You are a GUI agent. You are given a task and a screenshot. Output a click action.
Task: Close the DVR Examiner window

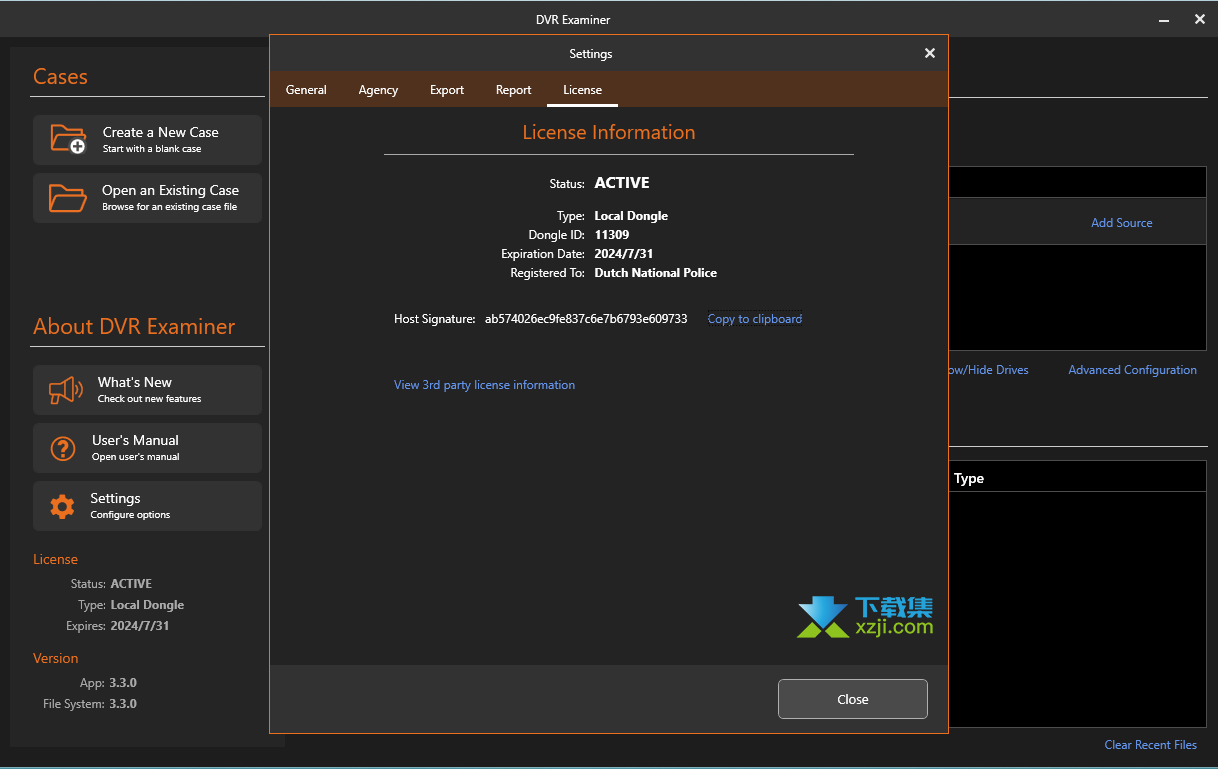pos(1200,20)
